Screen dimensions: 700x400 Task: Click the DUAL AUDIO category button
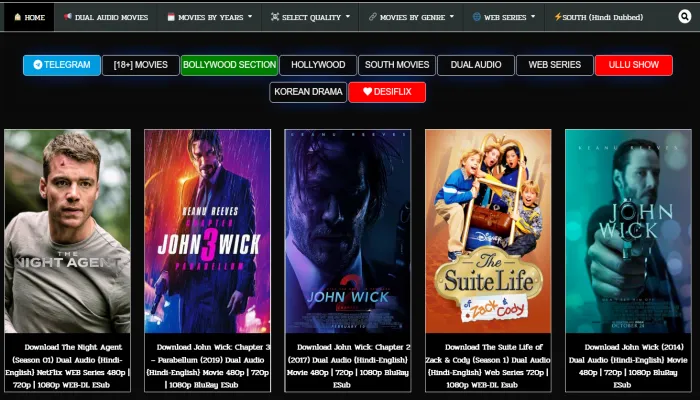click(476, 65)
